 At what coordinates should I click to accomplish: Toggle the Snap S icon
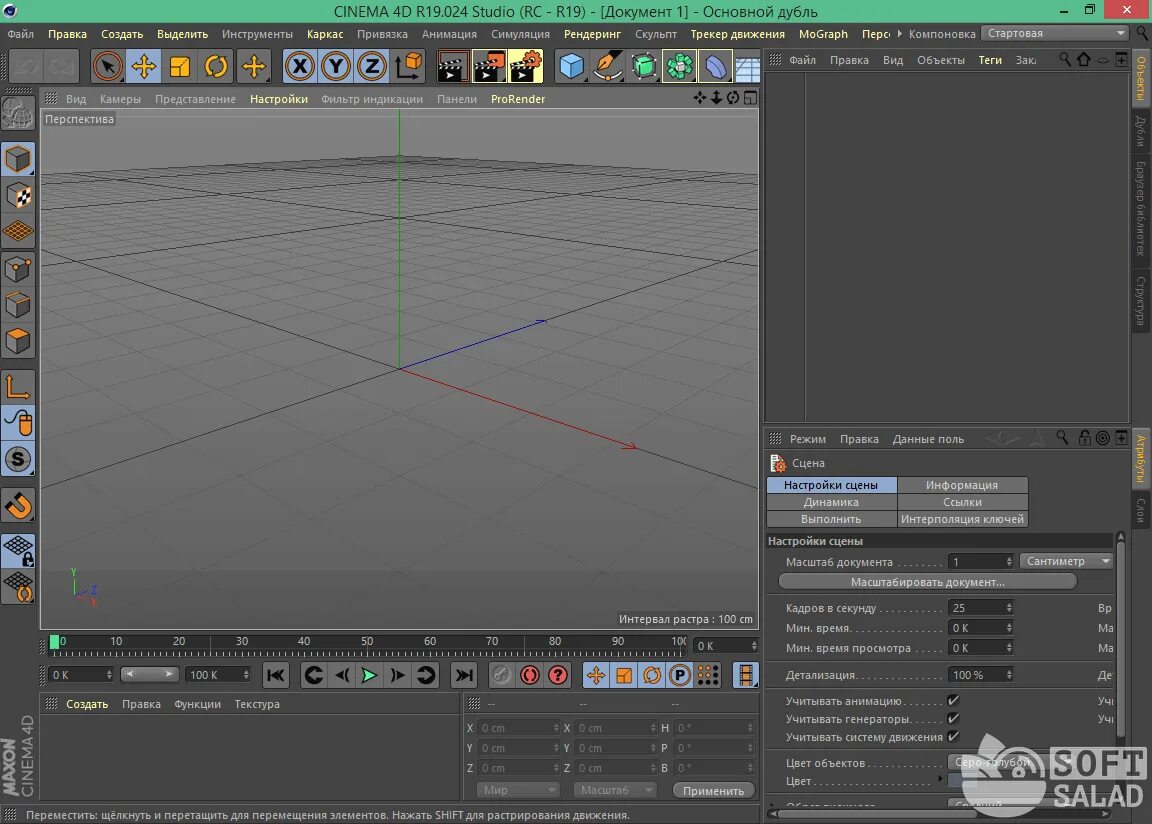18,460
